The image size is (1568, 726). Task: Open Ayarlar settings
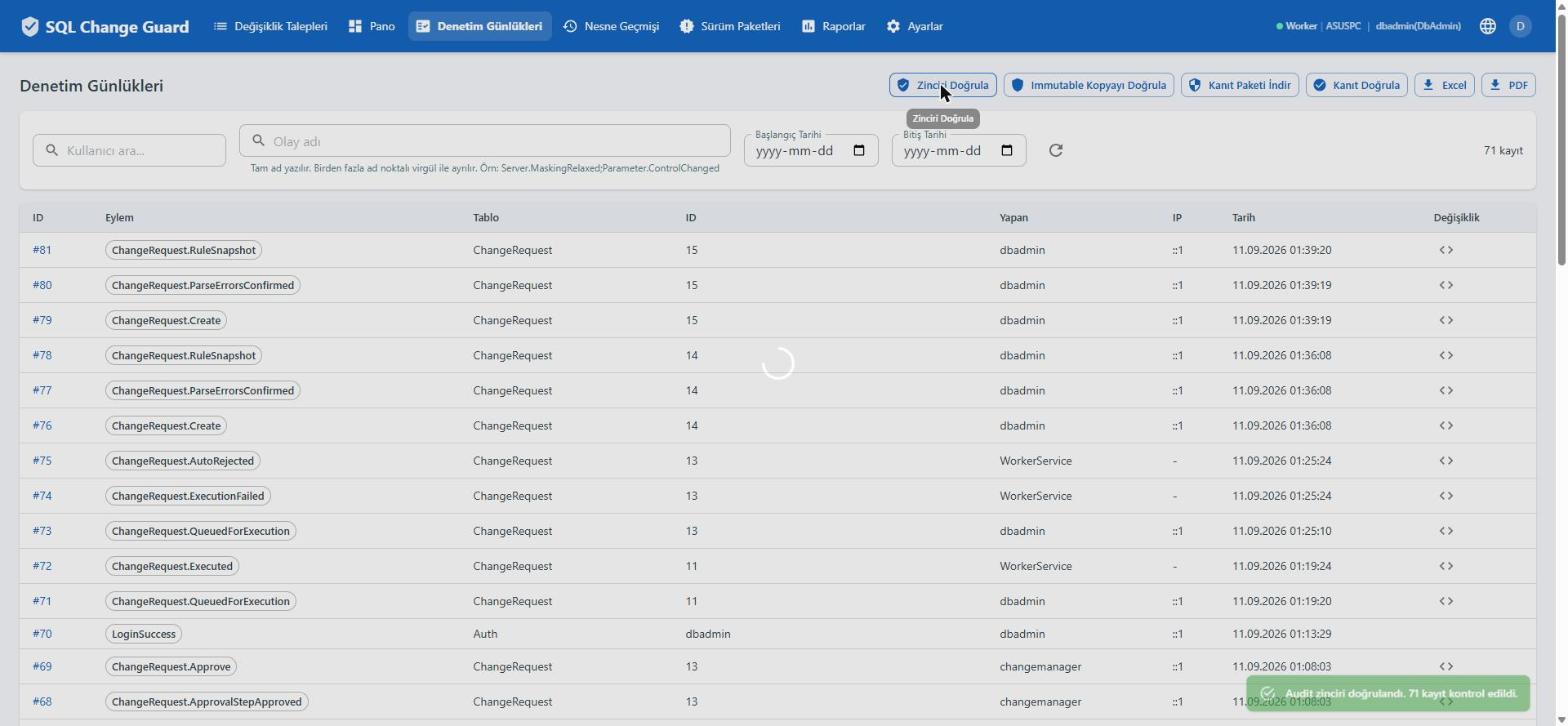914,27
